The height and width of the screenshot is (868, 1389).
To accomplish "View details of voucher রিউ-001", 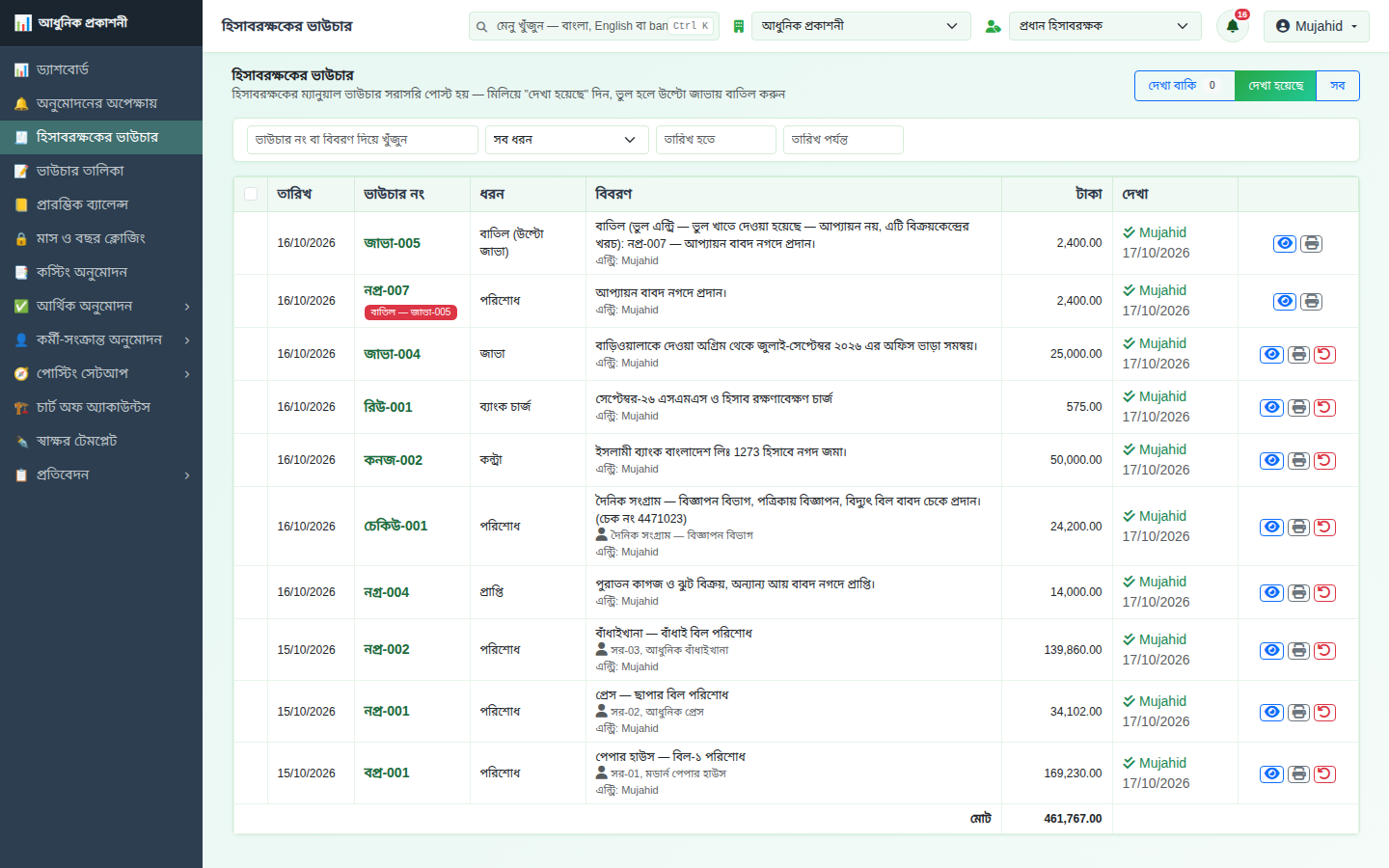I will (1272, 407).
